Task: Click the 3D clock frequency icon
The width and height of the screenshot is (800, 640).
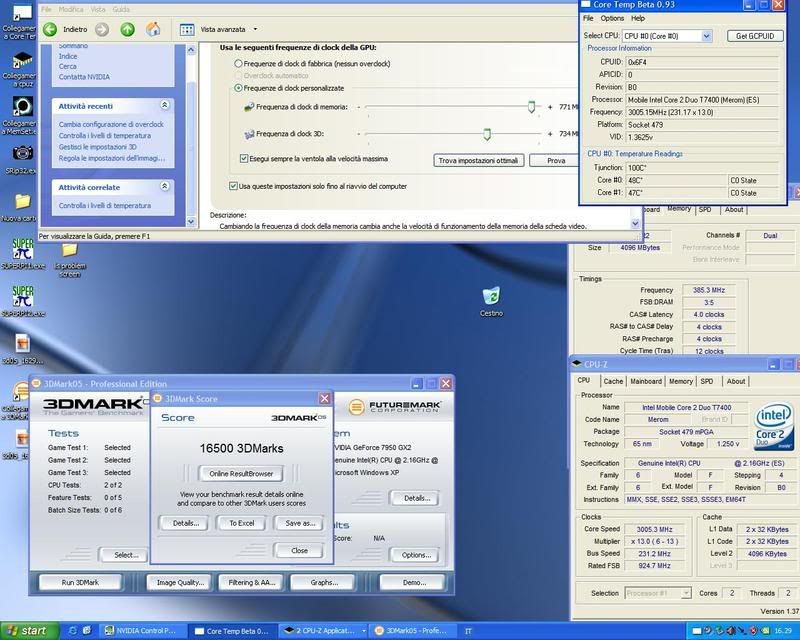Action: coord(249,134)
